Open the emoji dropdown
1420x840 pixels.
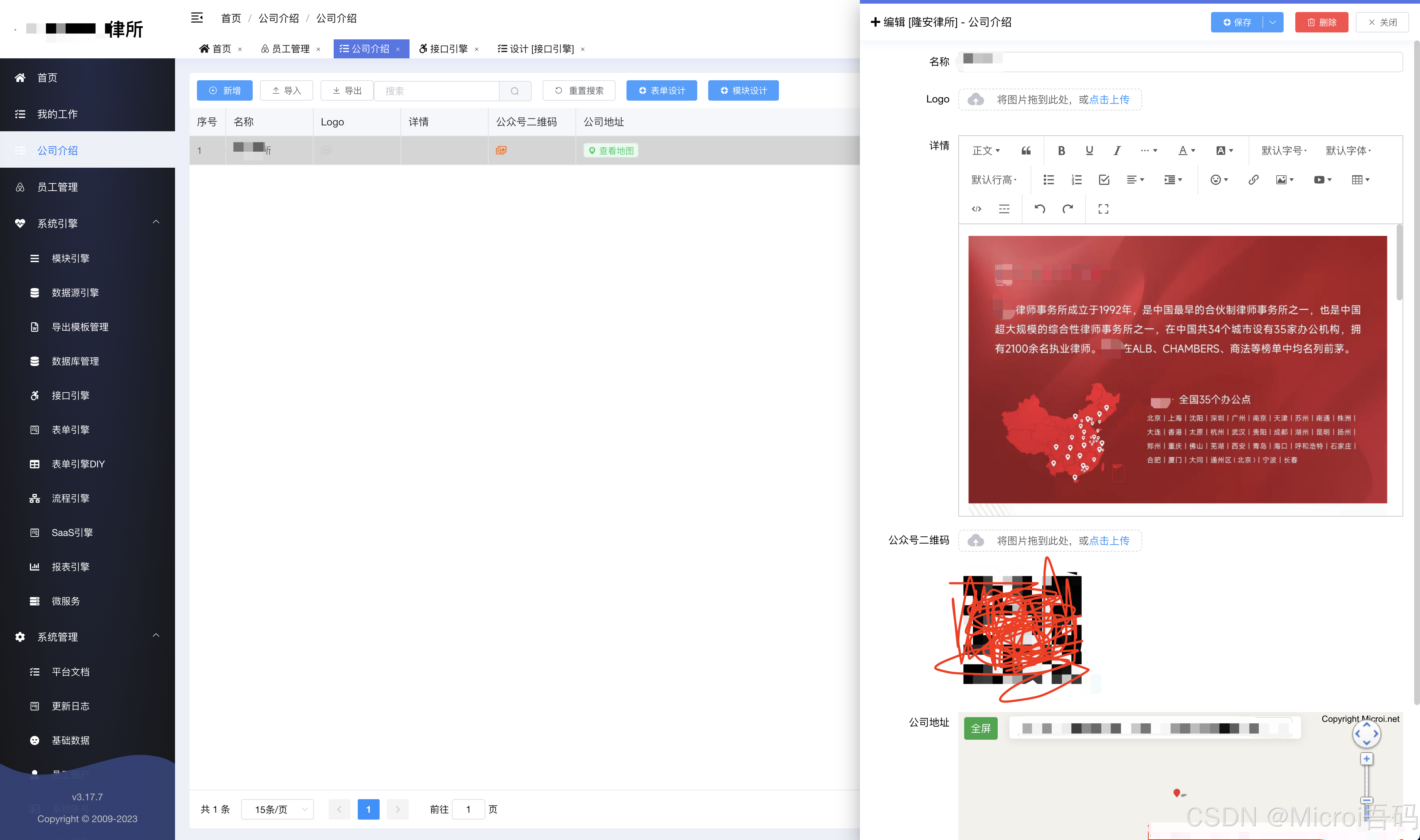[1219, 180]
